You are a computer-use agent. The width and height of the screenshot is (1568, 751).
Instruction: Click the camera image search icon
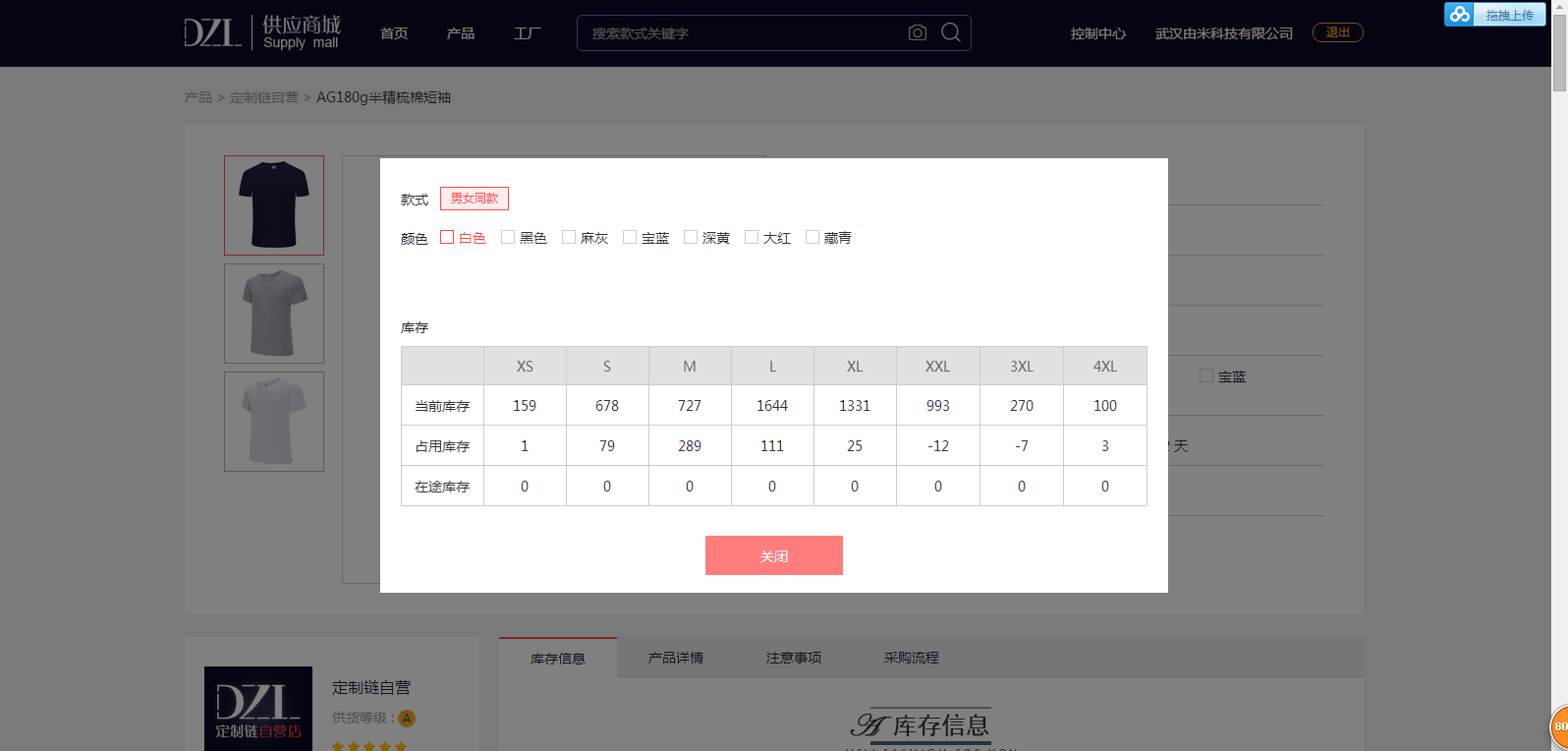click(x=917, y=32)
